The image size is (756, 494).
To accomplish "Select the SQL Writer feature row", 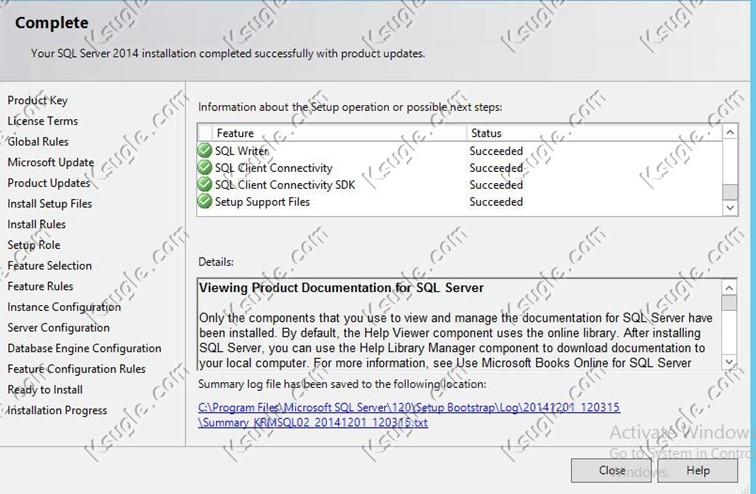I will point(459,150).
